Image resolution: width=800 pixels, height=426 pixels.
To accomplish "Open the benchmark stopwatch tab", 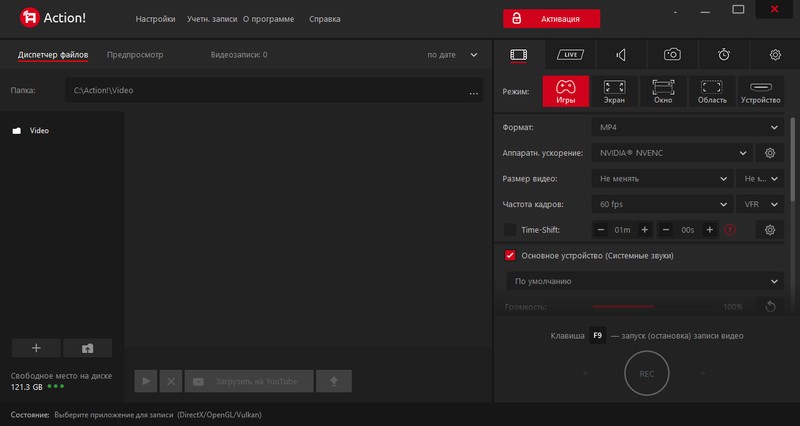I will click(x=724, y=55).
